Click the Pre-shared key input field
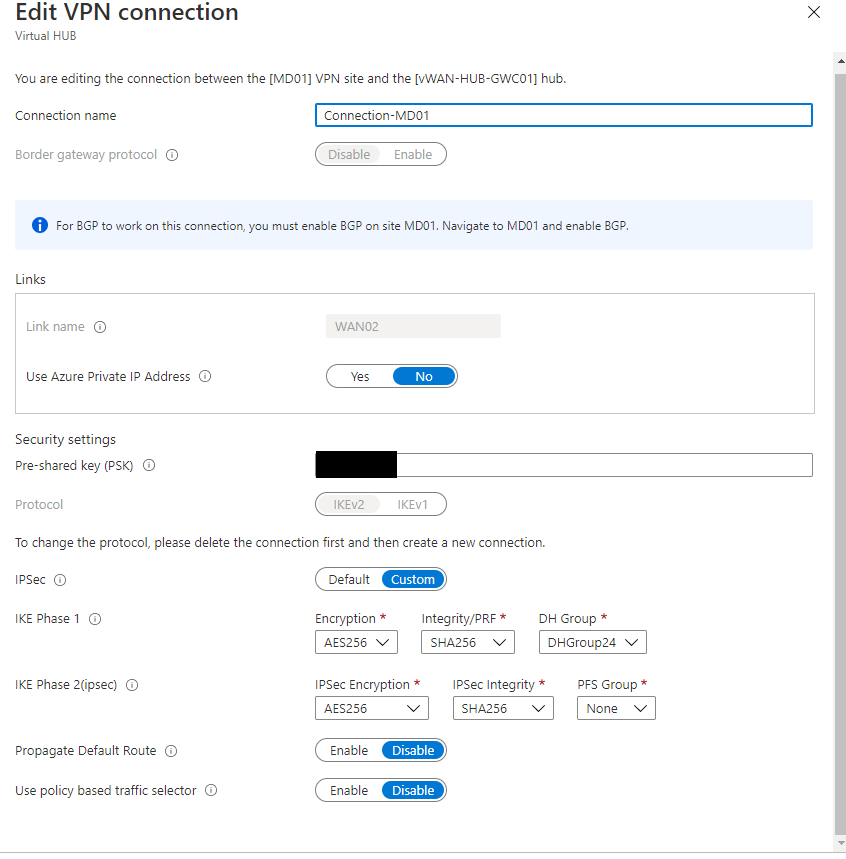The width and height of the screenshot is (846, 859). 563,465
